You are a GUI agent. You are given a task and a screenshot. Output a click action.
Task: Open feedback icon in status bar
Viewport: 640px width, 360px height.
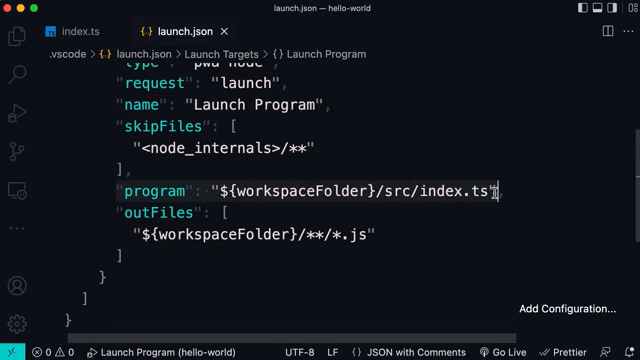(605, 352)
